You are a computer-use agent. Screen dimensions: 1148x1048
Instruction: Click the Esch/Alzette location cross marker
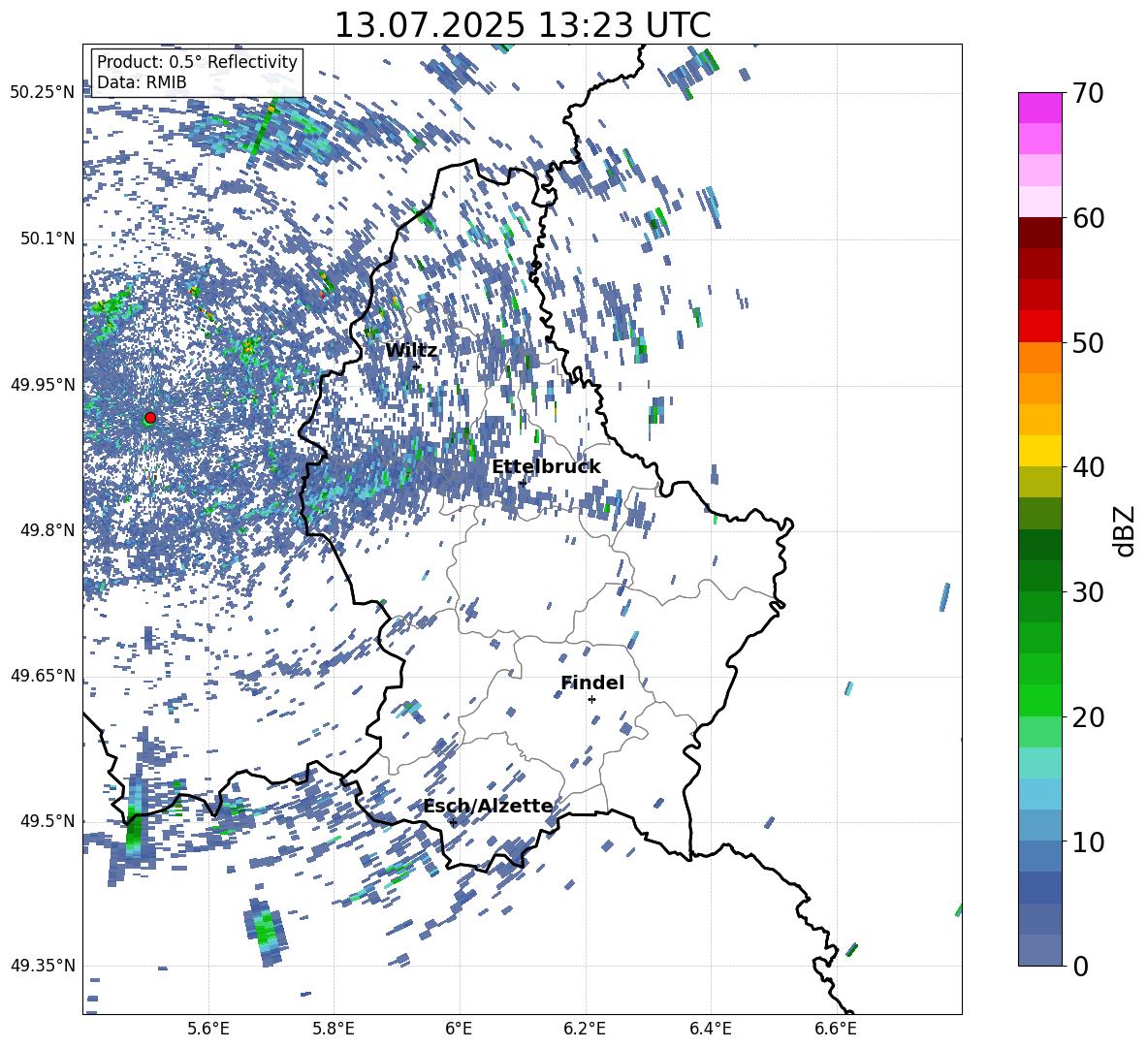point(453,822)
